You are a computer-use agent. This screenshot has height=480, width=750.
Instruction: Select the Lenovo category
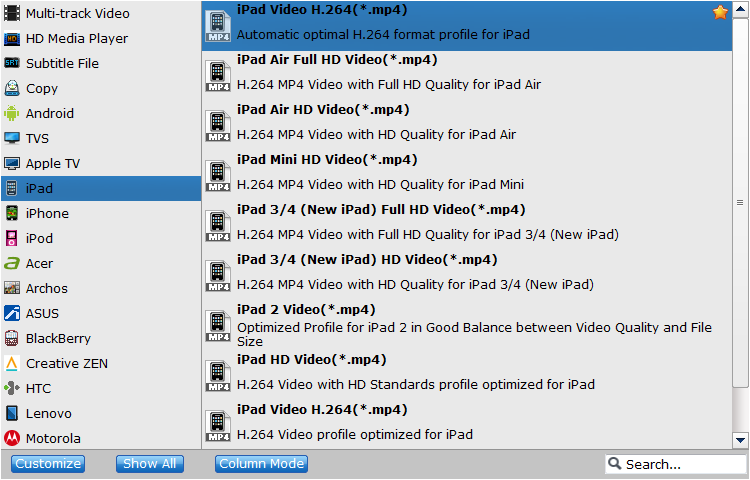point(101,413)
